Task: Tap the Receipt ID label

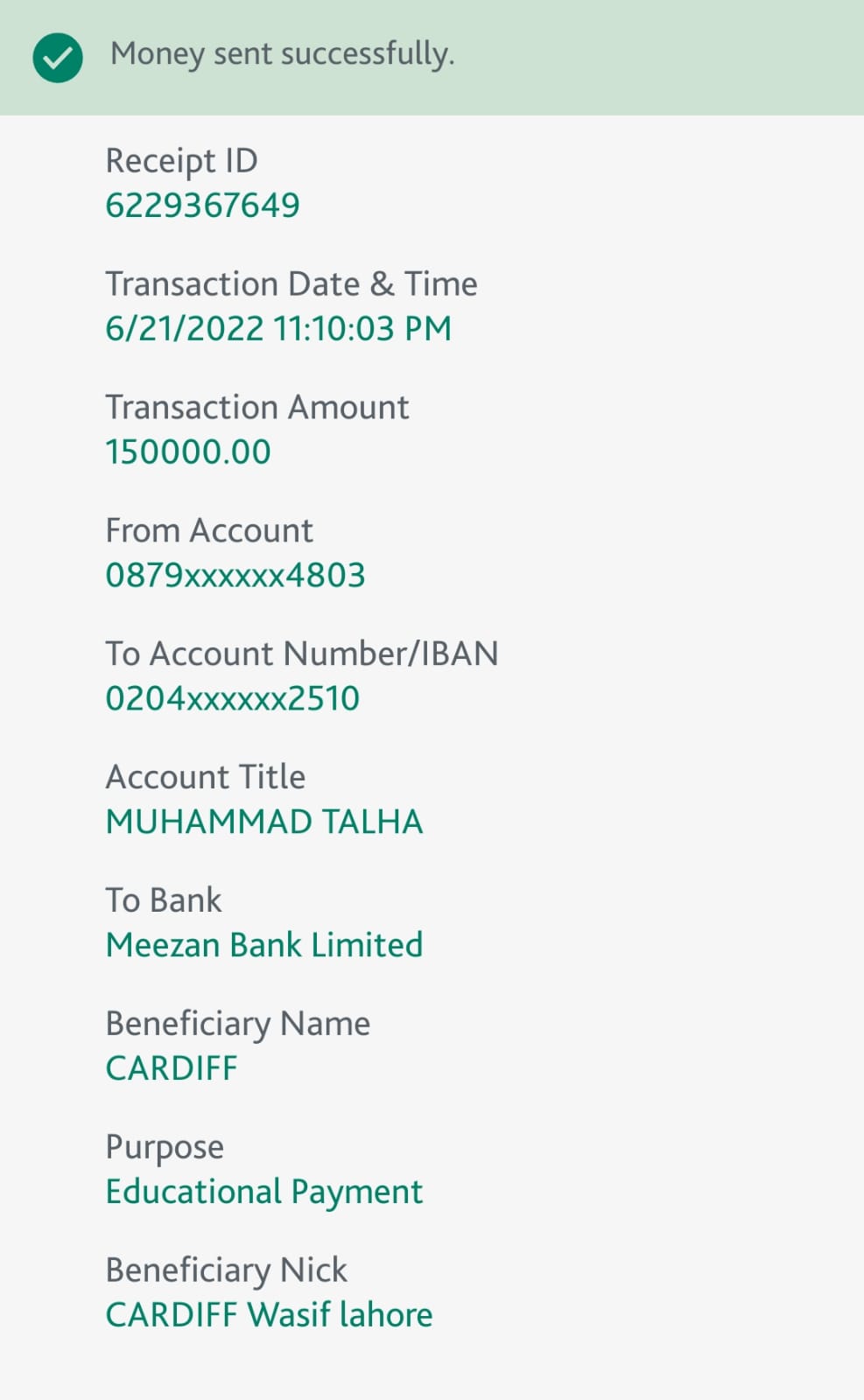Action: coord(181,162)
